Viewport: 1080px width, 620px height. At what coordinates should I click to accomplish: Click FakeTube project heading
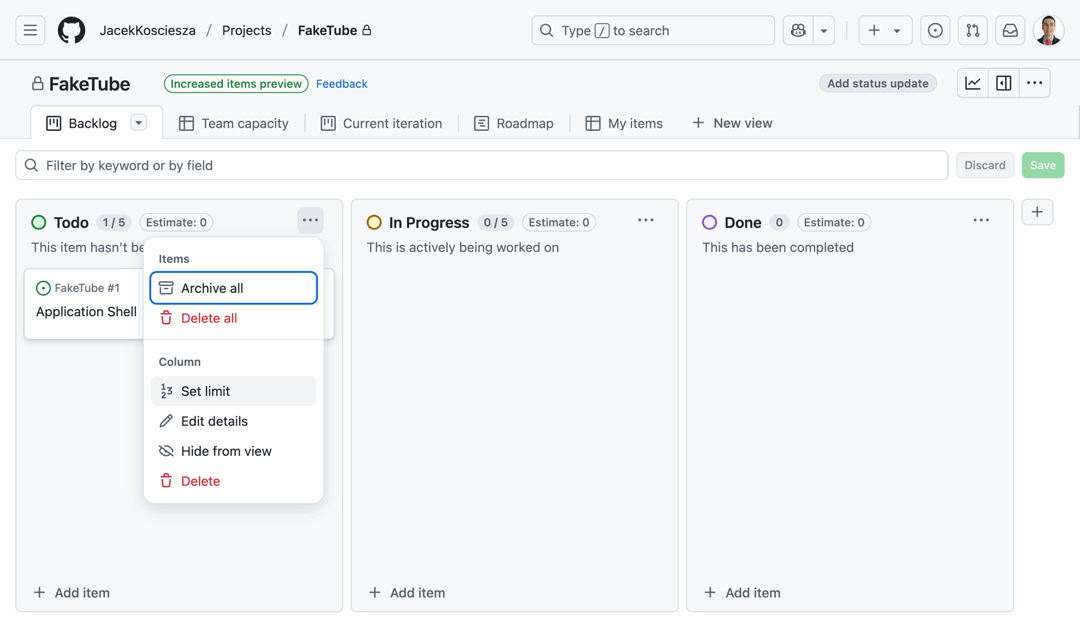pos(90,84)
